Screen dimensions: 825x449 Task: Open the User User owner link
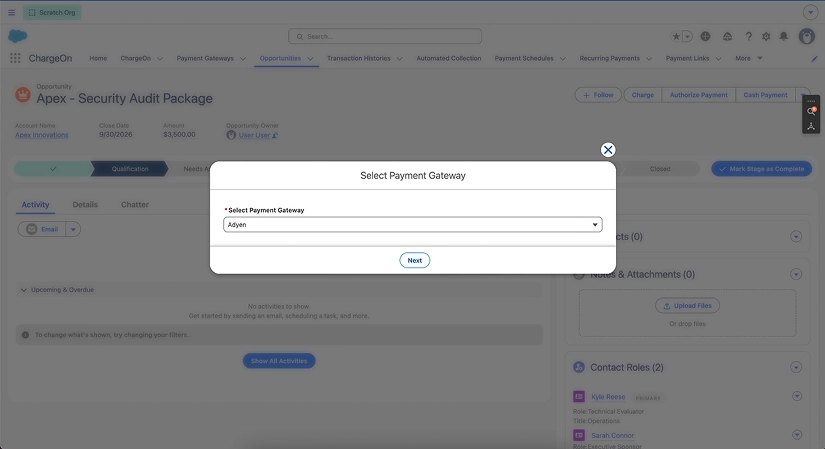254,135
